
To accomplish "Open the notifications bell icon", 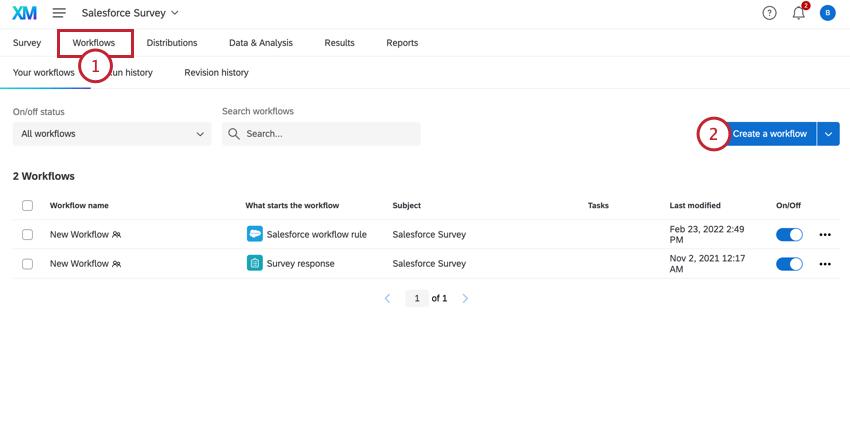I will pyautogui.click(x=799, y=13).
